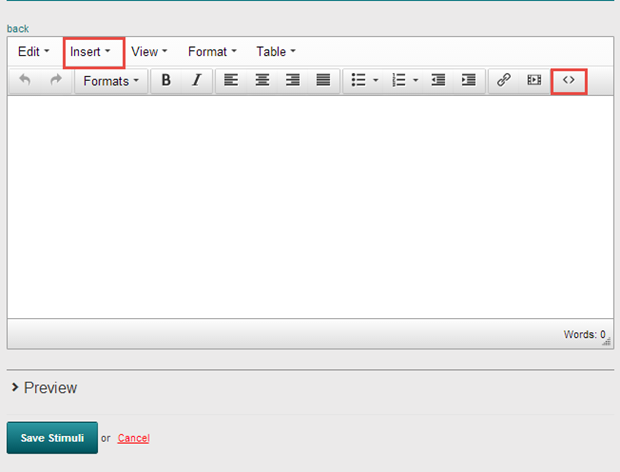Decrease the indent level
Viewport: 620px width, 472px height.
click(x=438, y=81)
